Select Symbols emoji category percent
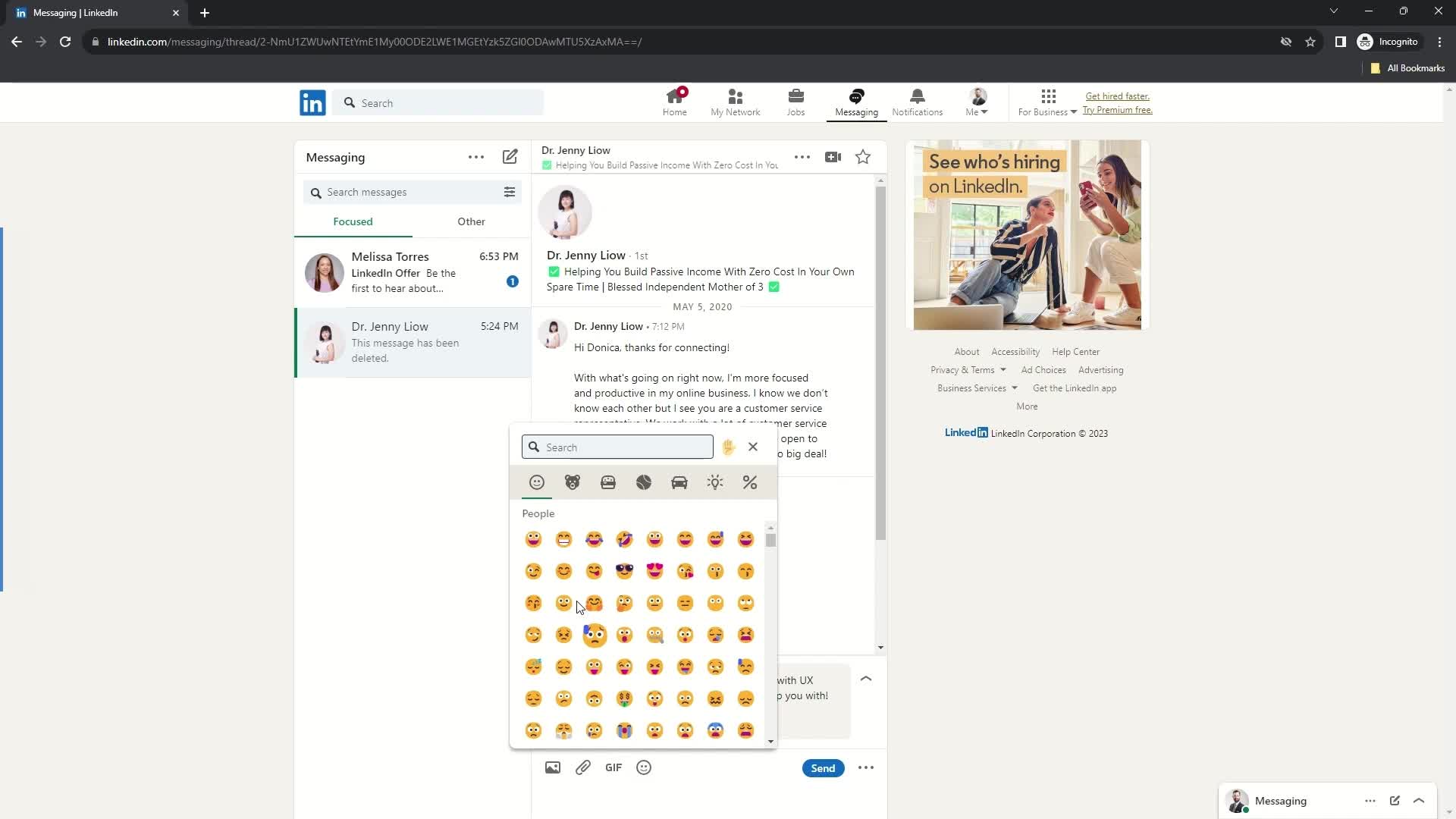This screenshot has height=819, width=1456. click(x=750, y=482)
